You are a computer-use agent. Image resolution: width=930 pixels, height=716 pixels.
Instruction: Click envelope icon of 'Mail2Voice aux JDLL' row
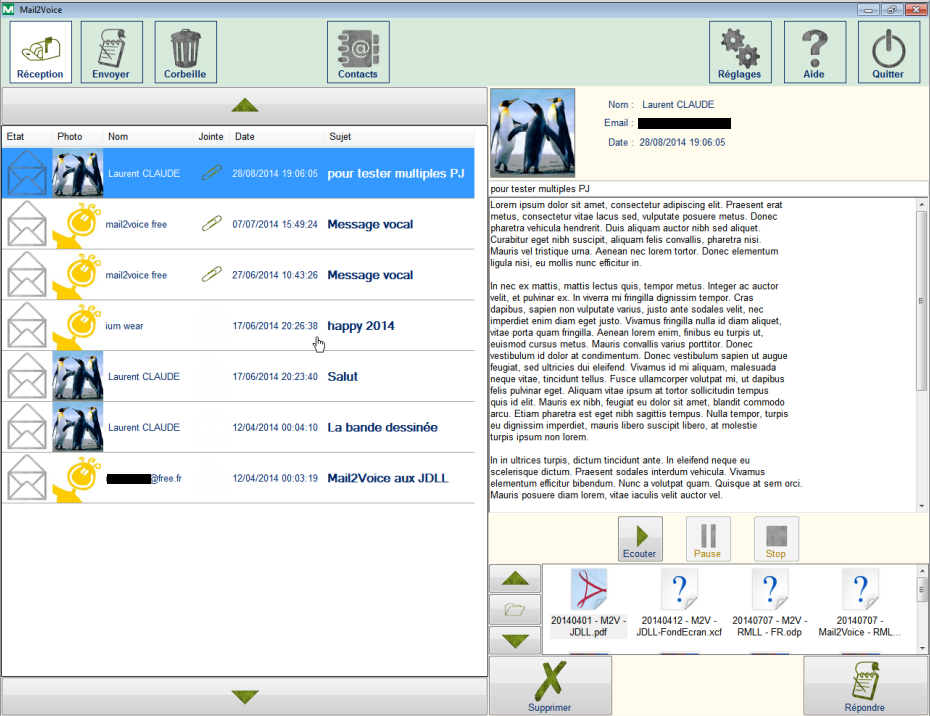click(27, 478)
